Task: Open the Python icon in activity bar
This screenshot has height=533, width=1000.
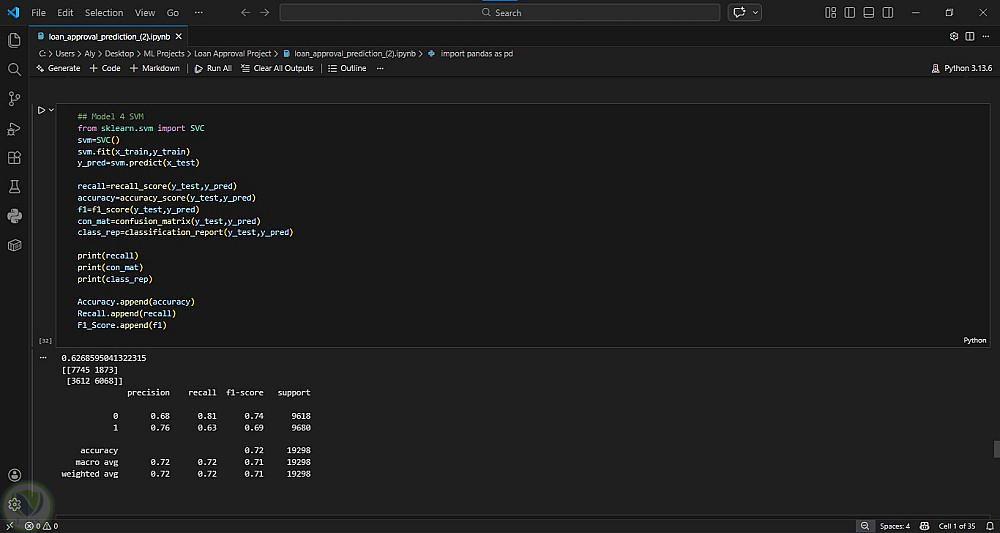Action: 14,216
